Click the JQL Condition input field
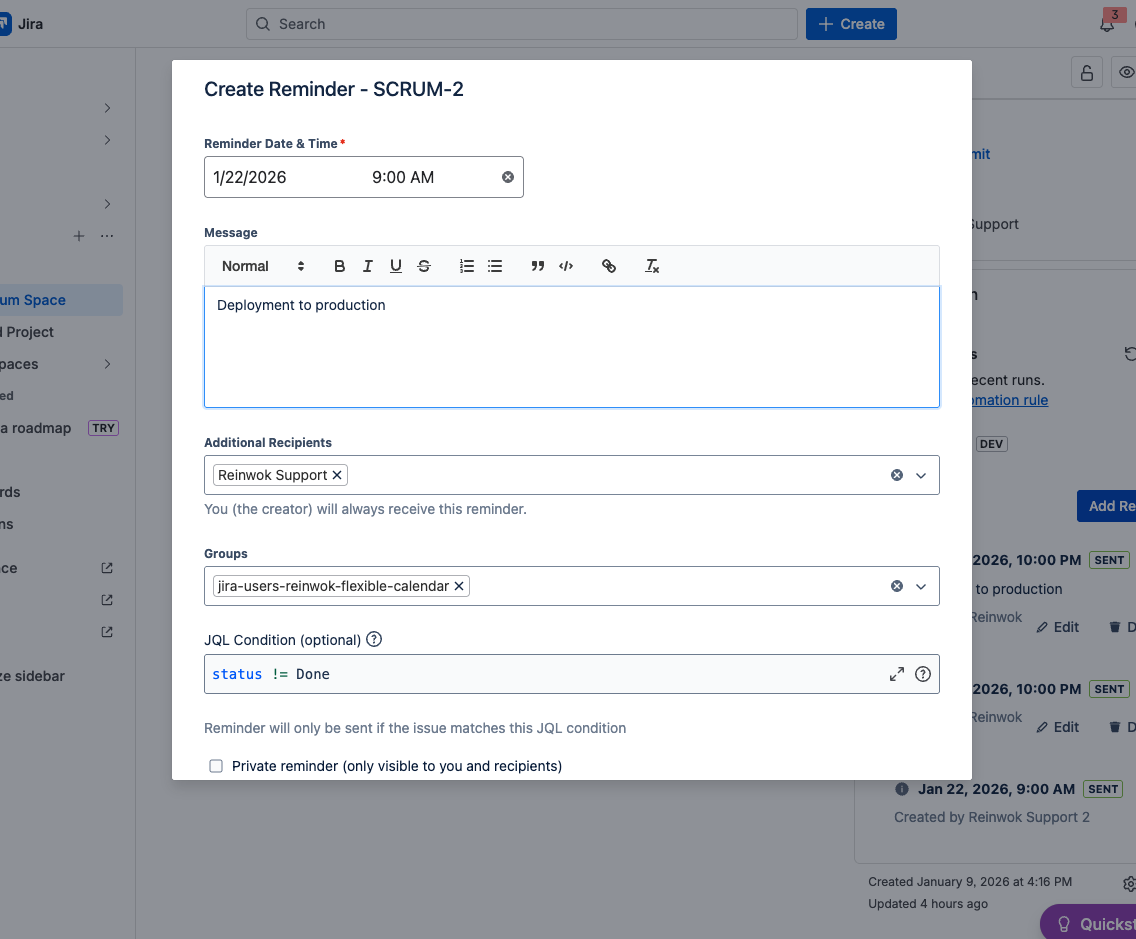 pyautogui.click(x=540, y=674)
